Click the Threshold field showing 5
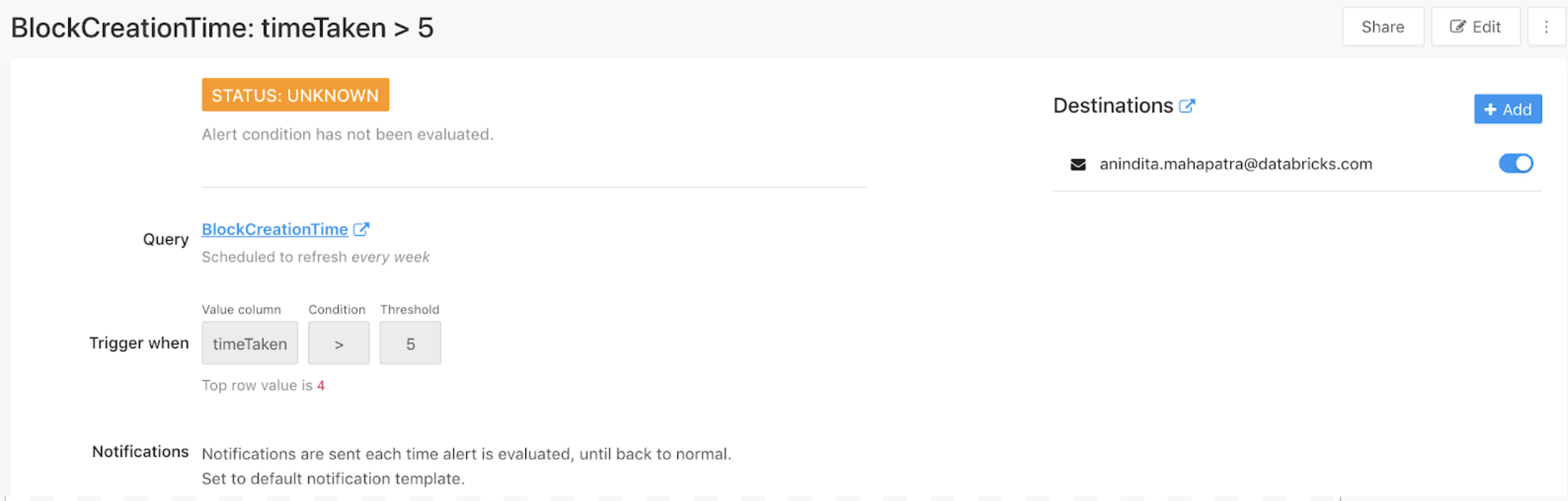 coord(411,343)
